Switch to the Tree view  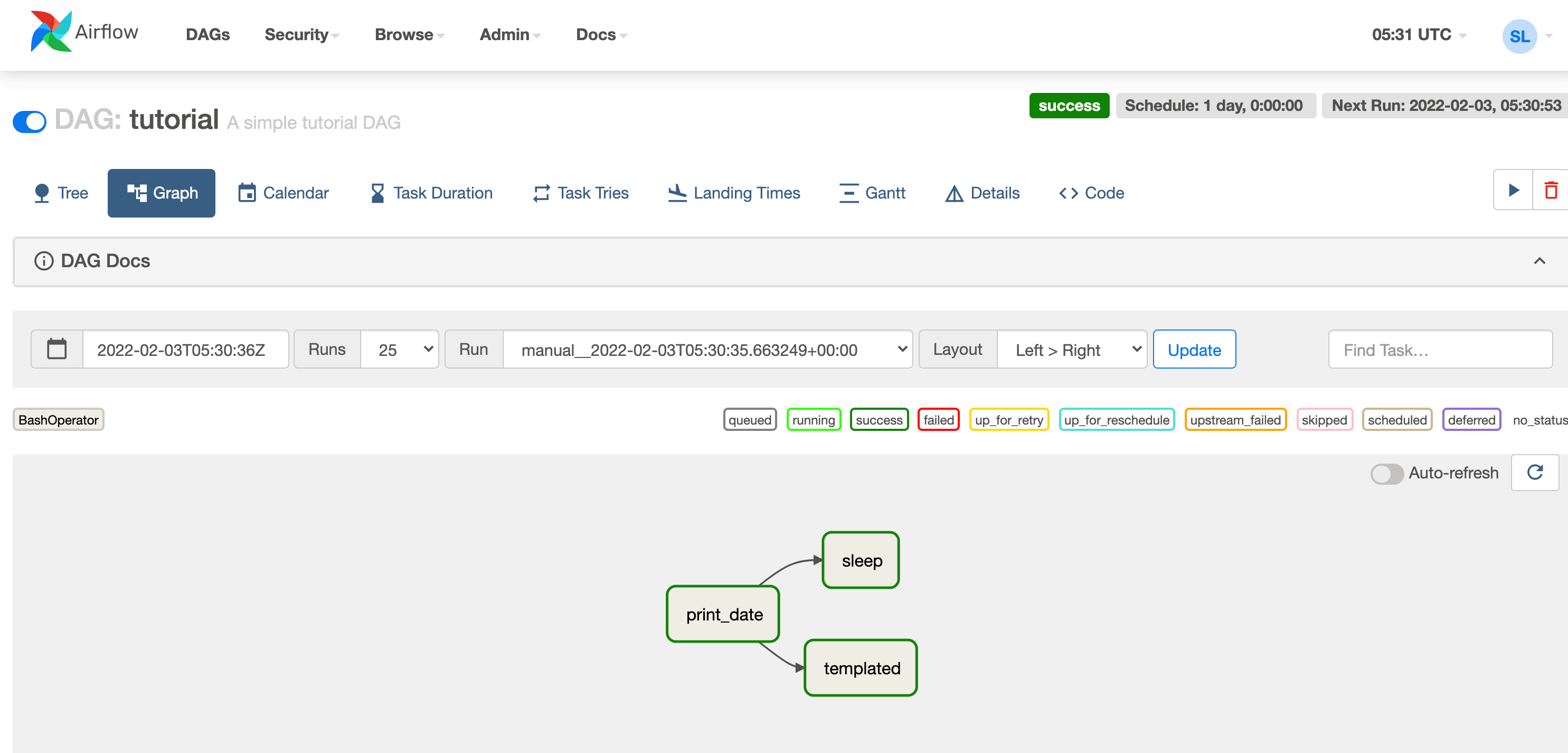pyautogui.click(x=61, y=193)
